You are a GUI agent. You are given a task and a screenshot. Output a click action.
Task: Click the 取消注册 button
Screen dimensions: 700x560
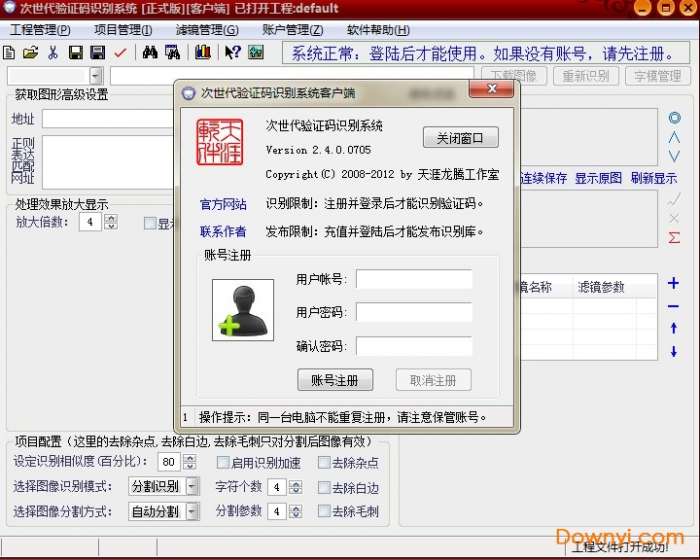(x=433, y=380)
